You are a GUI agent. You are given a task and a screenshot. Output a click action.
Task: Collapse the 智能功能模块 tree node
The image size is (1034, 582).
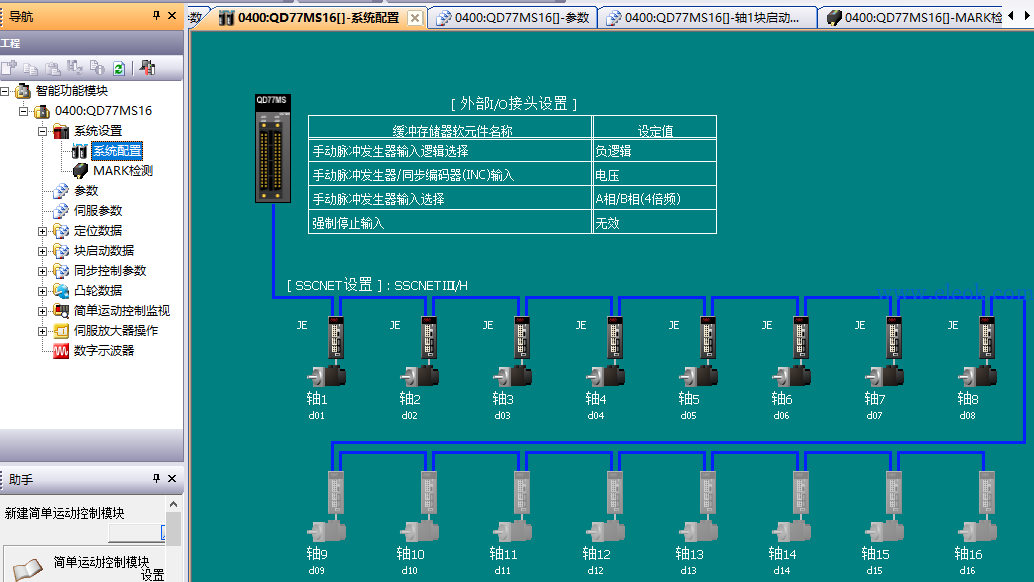tap(5, 91)
